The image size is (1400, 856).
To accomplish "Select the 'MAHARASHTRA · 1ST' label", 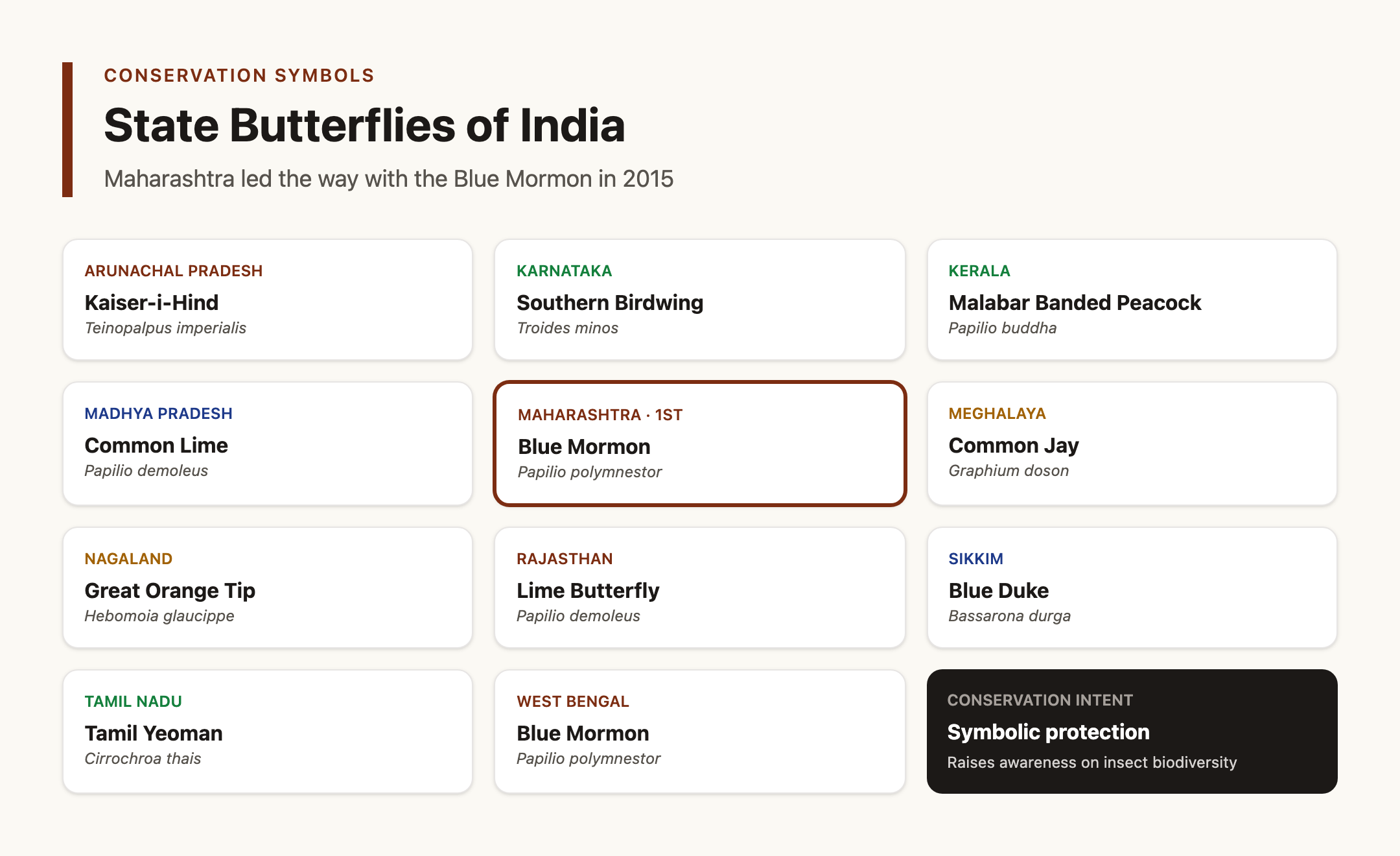I will (x=600, y=415).
